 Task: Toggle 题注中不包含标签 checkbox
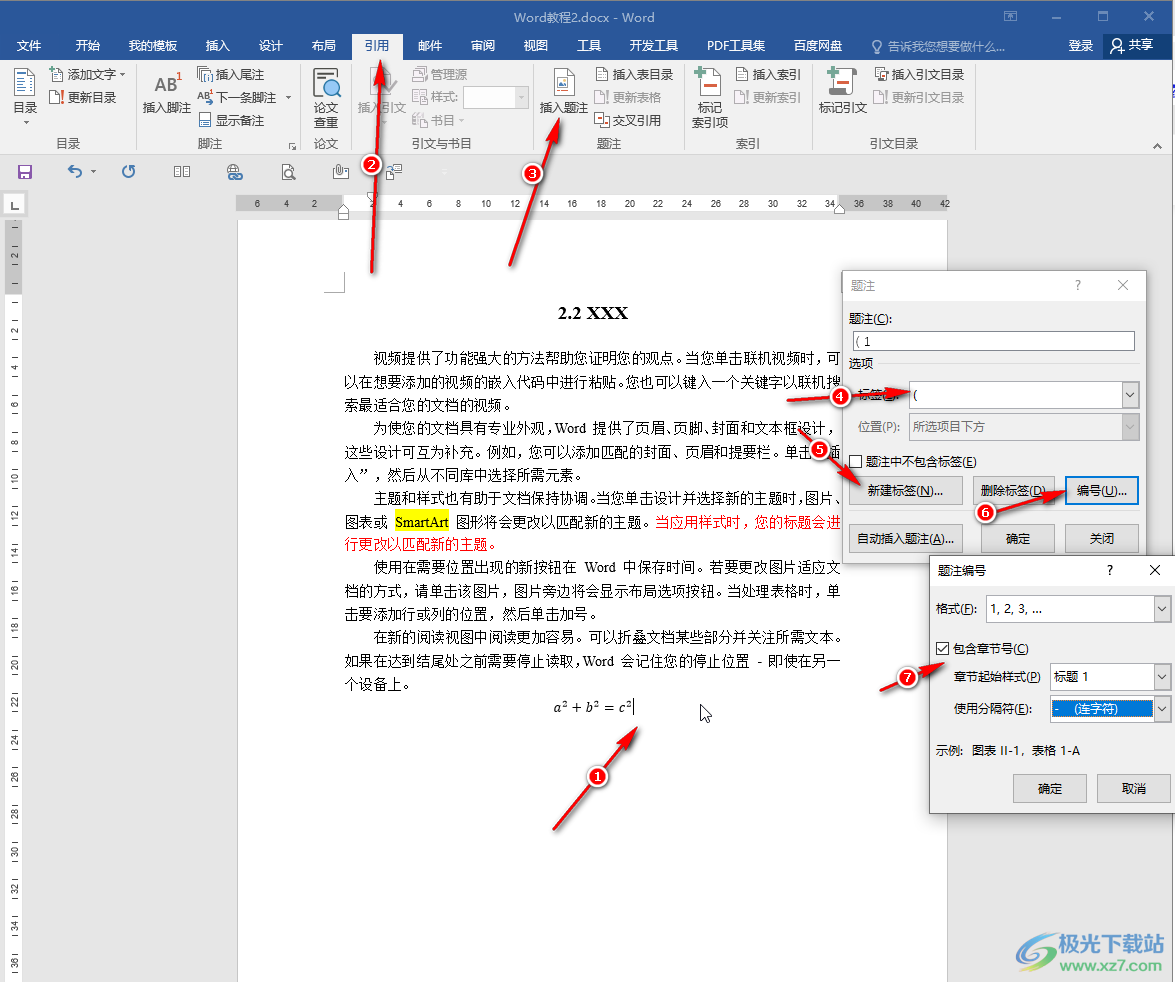(x=855, y=461)
